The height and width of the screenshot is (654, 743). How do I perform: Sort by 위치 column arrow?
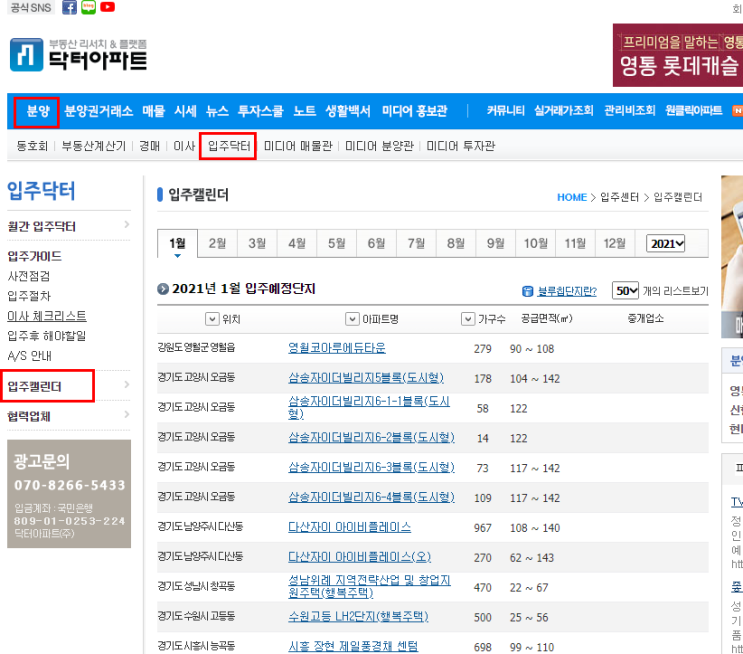pyautogui.click(x=212, y=319)
